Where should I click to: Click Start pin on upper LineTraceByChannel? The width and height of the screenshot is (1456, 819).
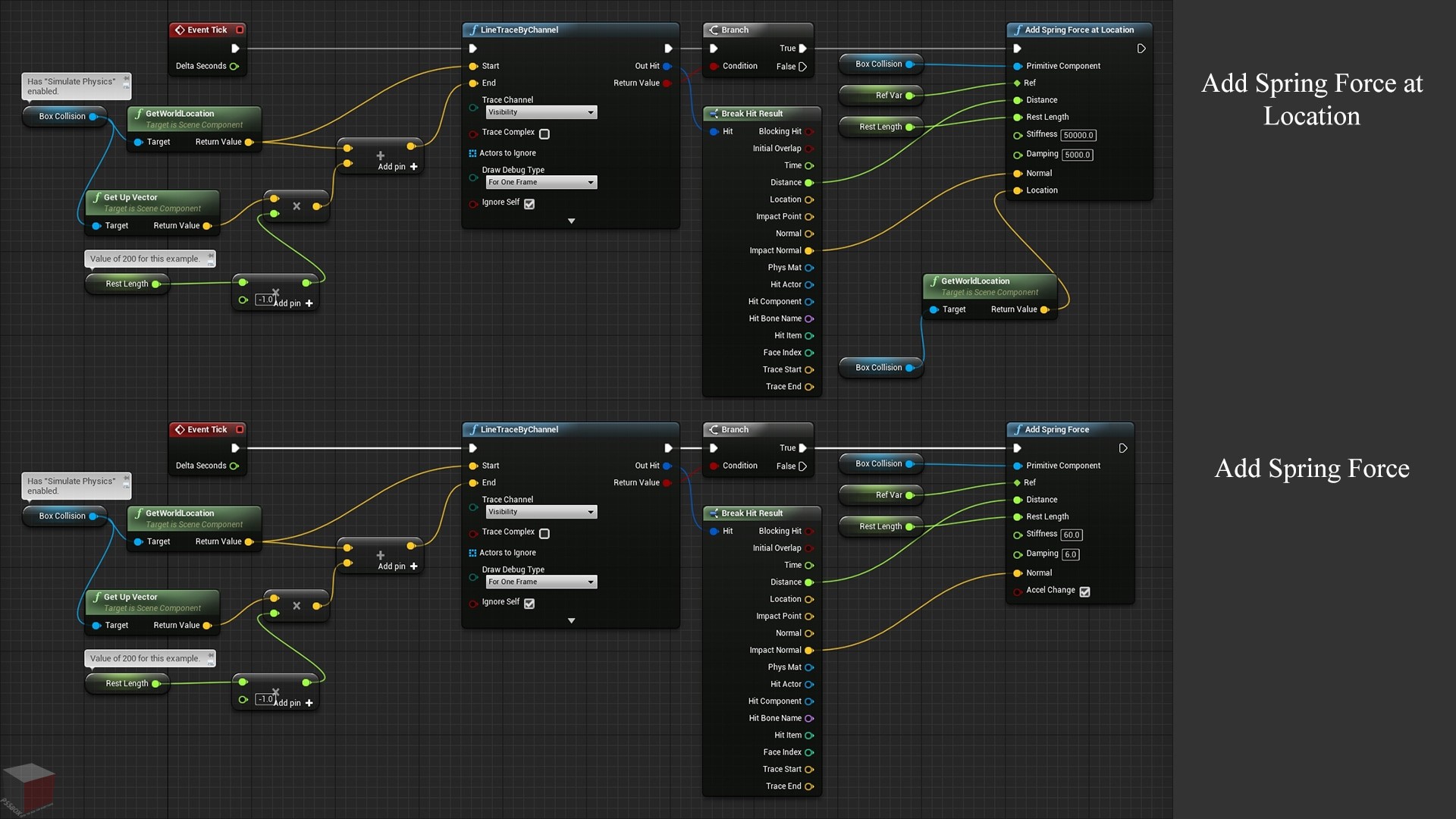473,66
